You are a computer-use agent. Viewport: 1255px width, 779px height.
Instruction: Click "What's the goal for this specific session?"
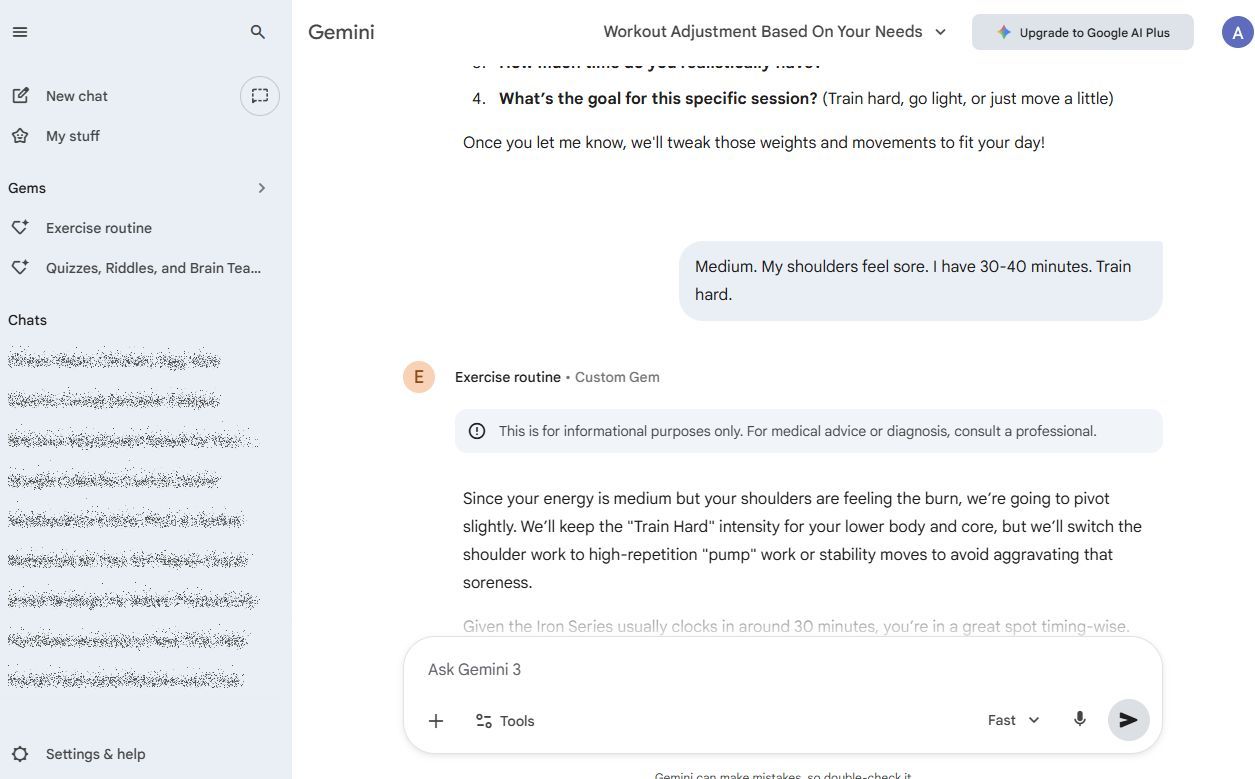tap(658, 98)
